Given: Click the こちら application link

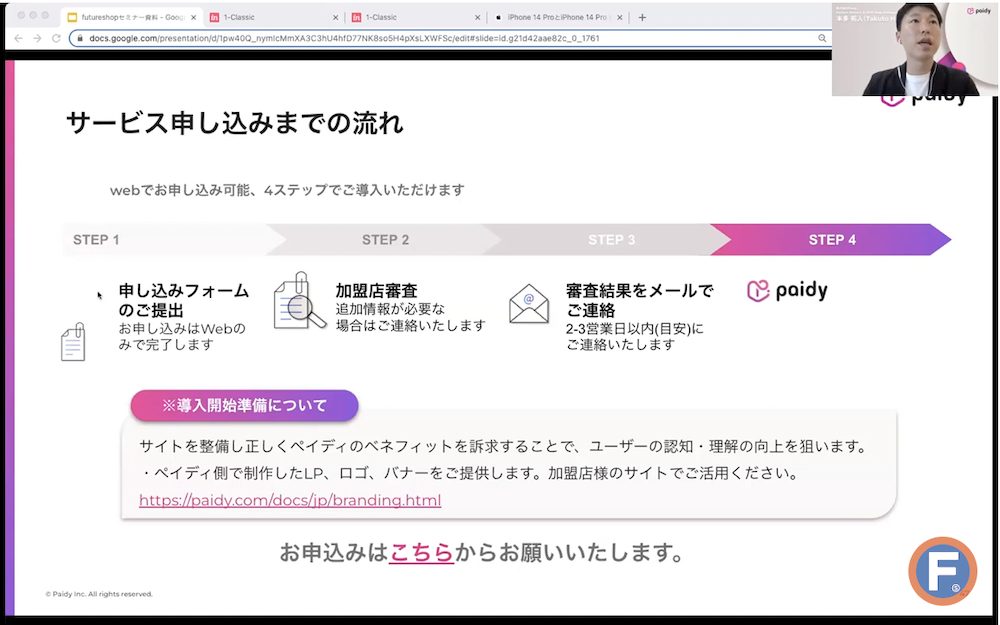Looking at the screenshot, I should (x=421, y=552).
